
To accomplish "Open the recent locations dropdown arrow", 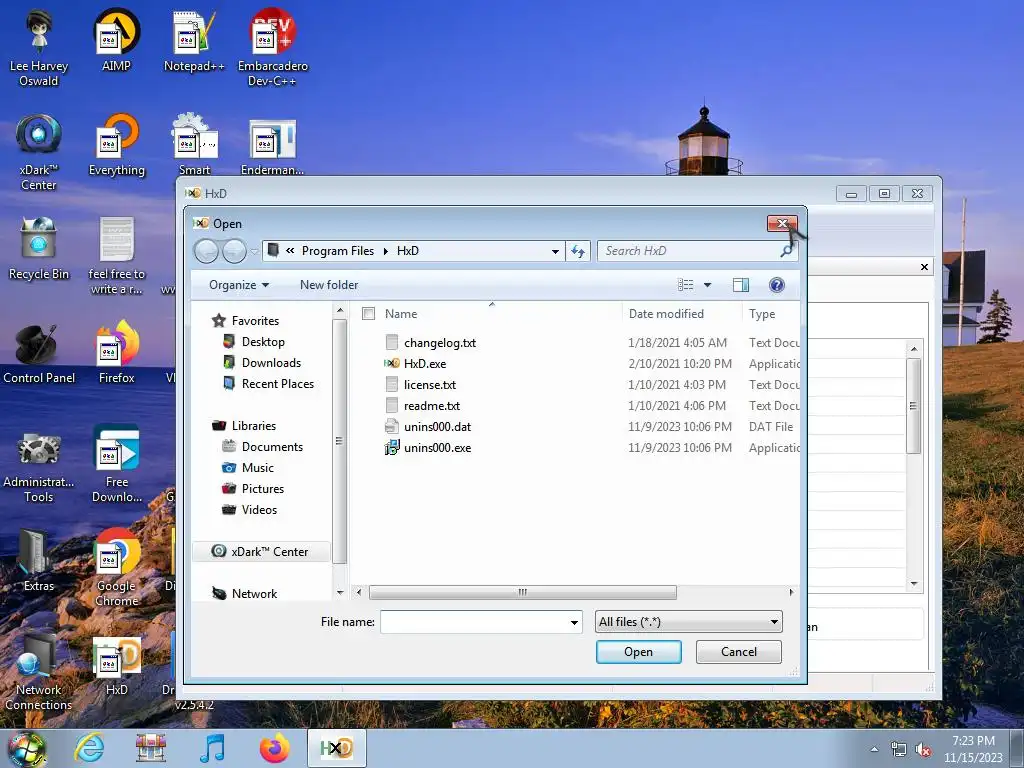I will [x=254, y=251].
